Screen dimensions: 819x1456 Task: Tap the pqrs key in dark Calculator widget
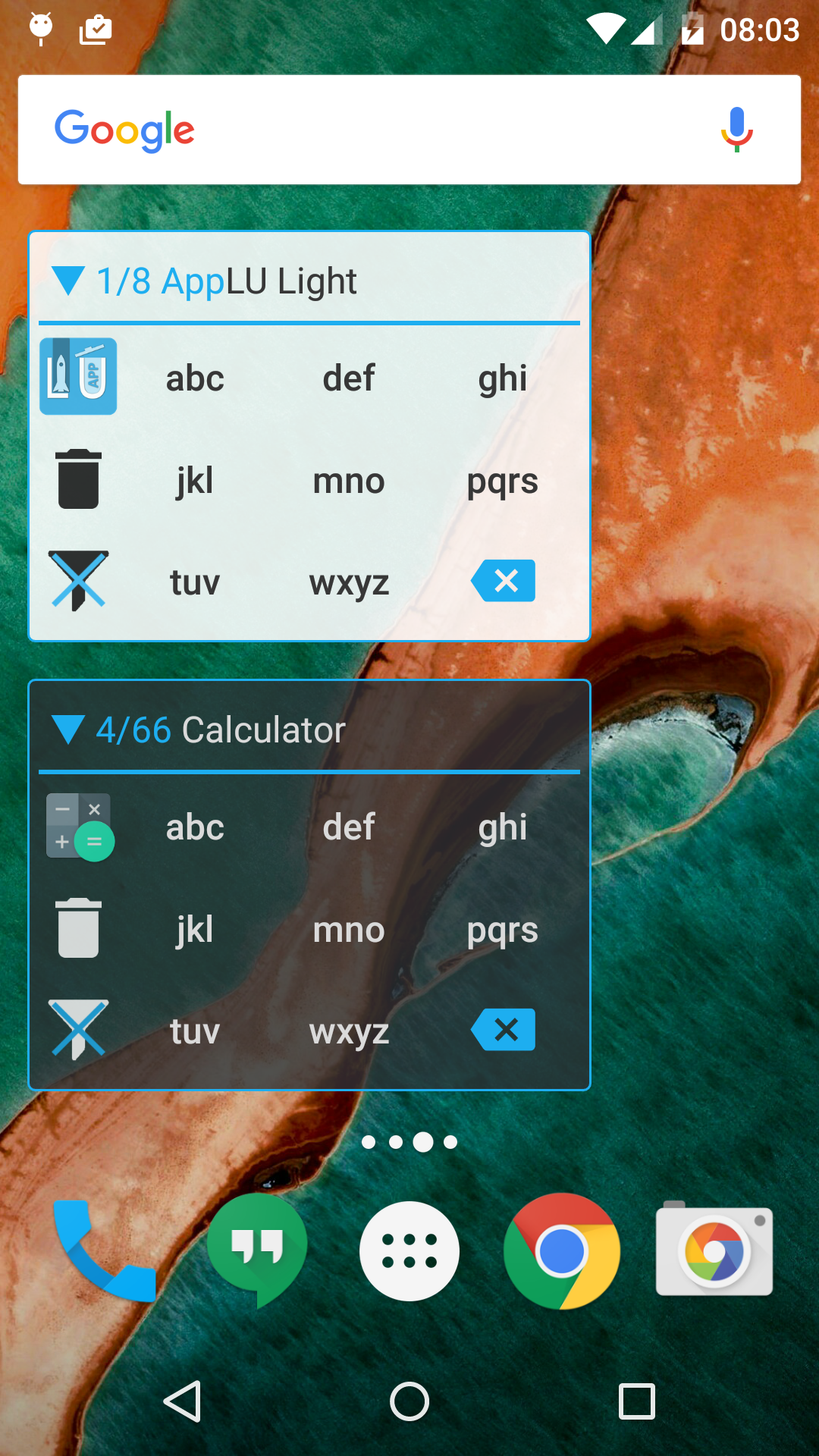503,931
